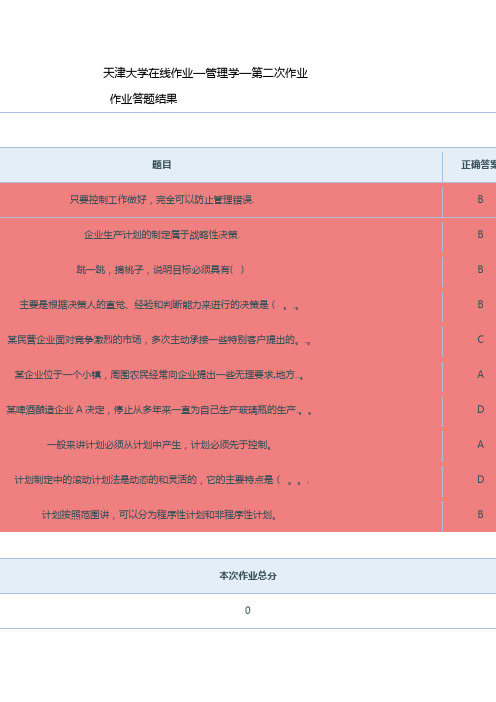Screen dimensions: 496x702
Task: Click answer B for 主要是根据决策人 row
Action: [480, 305]
